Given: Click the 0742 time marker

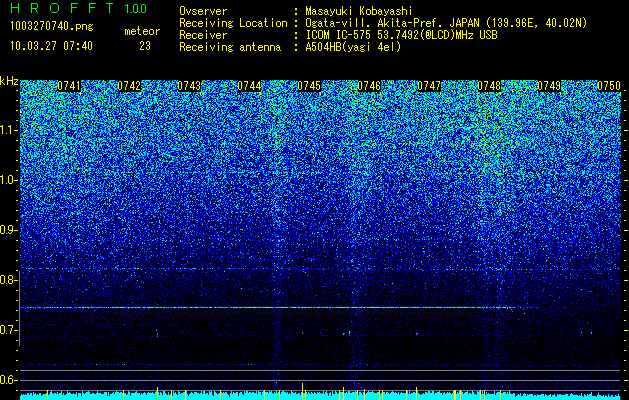Looking at the screenshot, I should point(129,86).
